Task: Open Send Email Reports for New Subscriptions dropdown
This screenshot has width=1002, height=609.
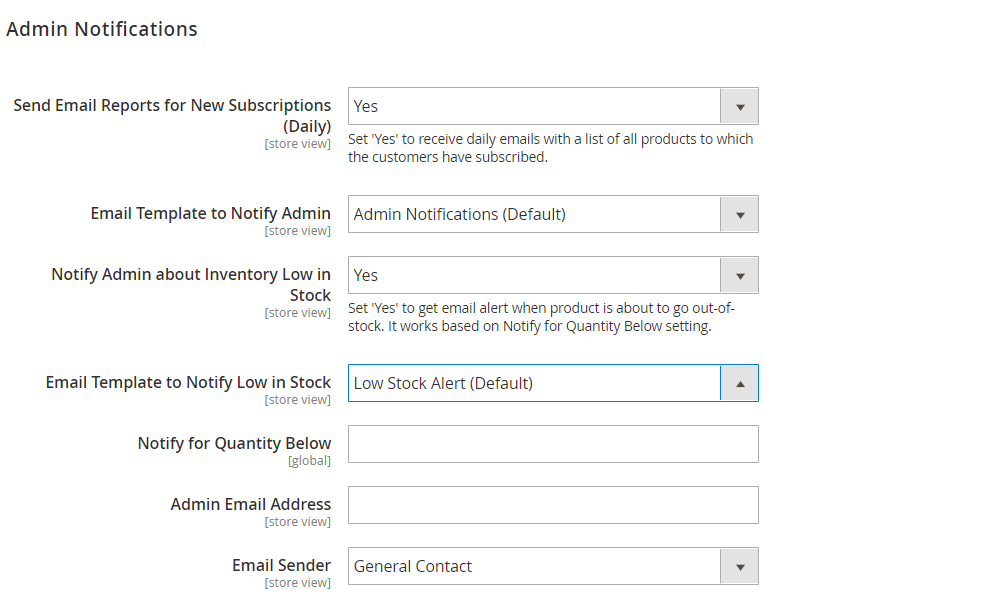Action: 553,106
